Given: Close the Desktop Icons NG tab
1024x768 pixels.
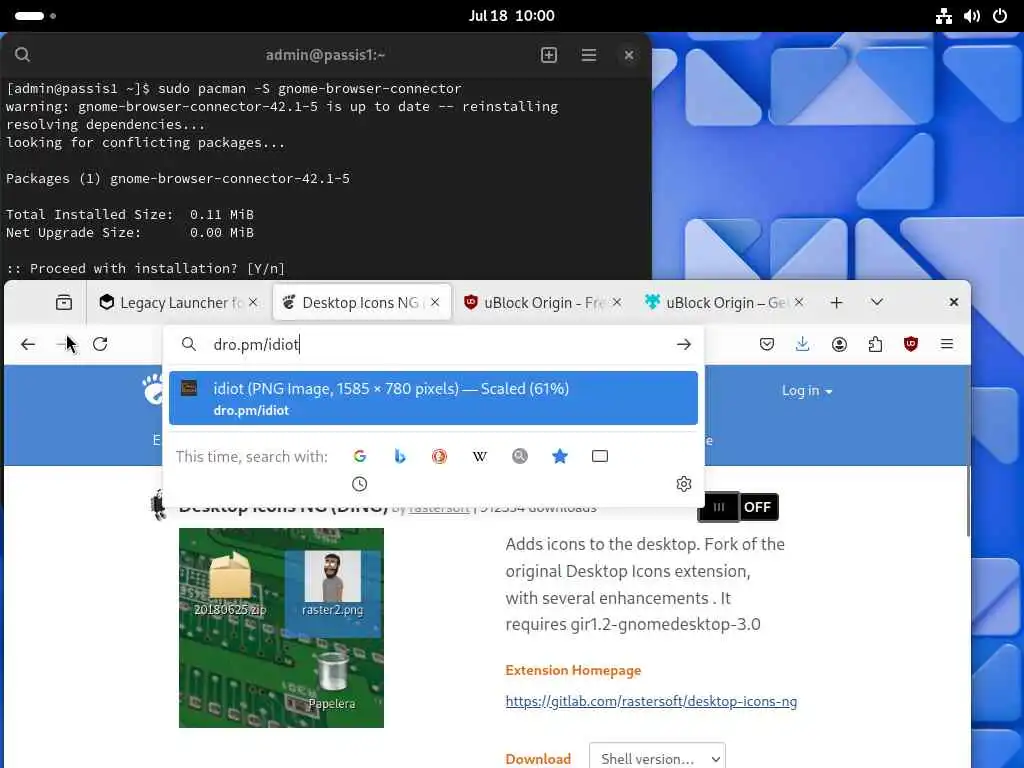Looking at the screenshot, I should tap(435, 302).
